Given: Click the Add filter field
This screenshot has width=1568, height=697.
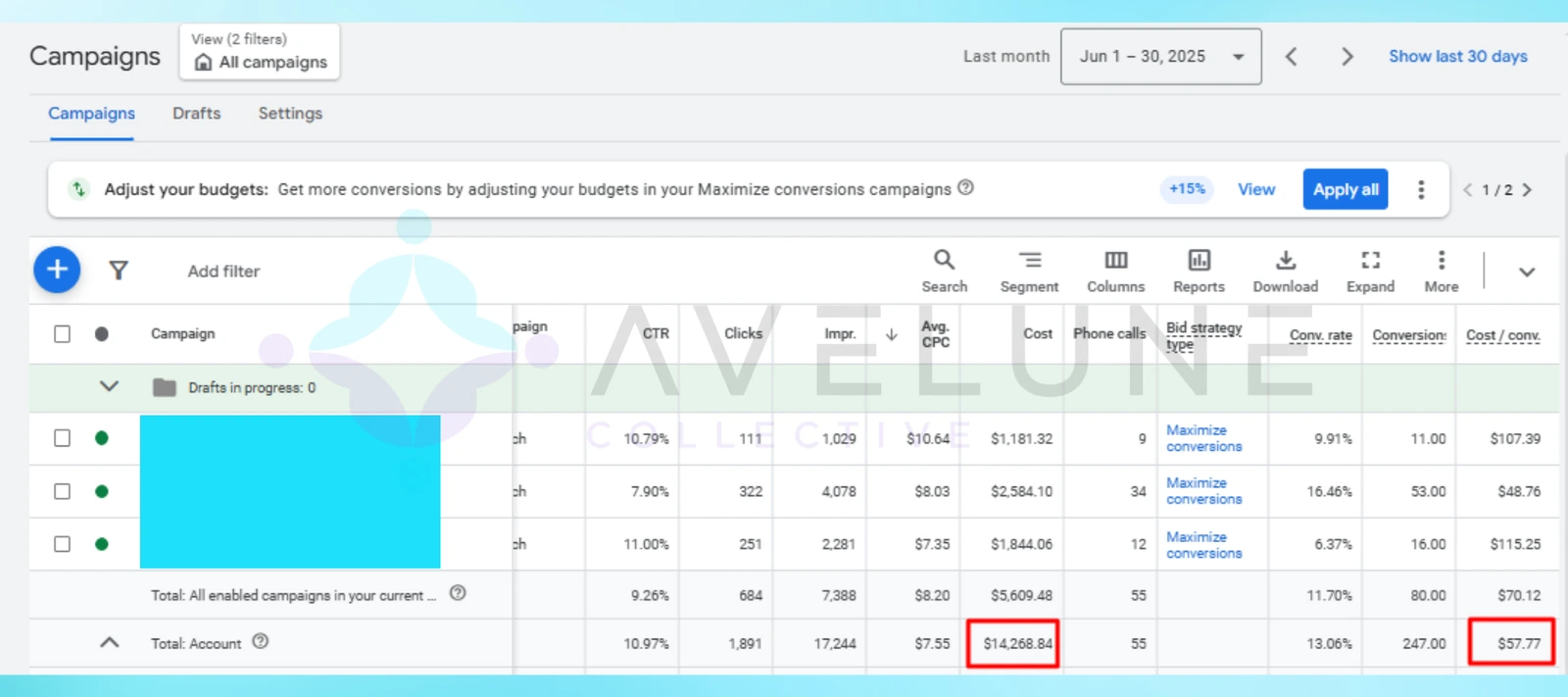Looking at the screenshot, I should (x=223, y=272).
